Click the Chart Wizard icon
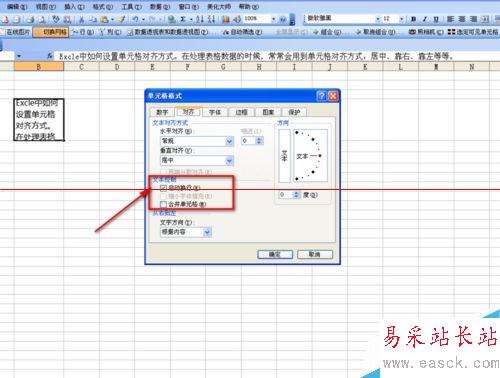Viewport: 500px width, 378px height. 226,19
